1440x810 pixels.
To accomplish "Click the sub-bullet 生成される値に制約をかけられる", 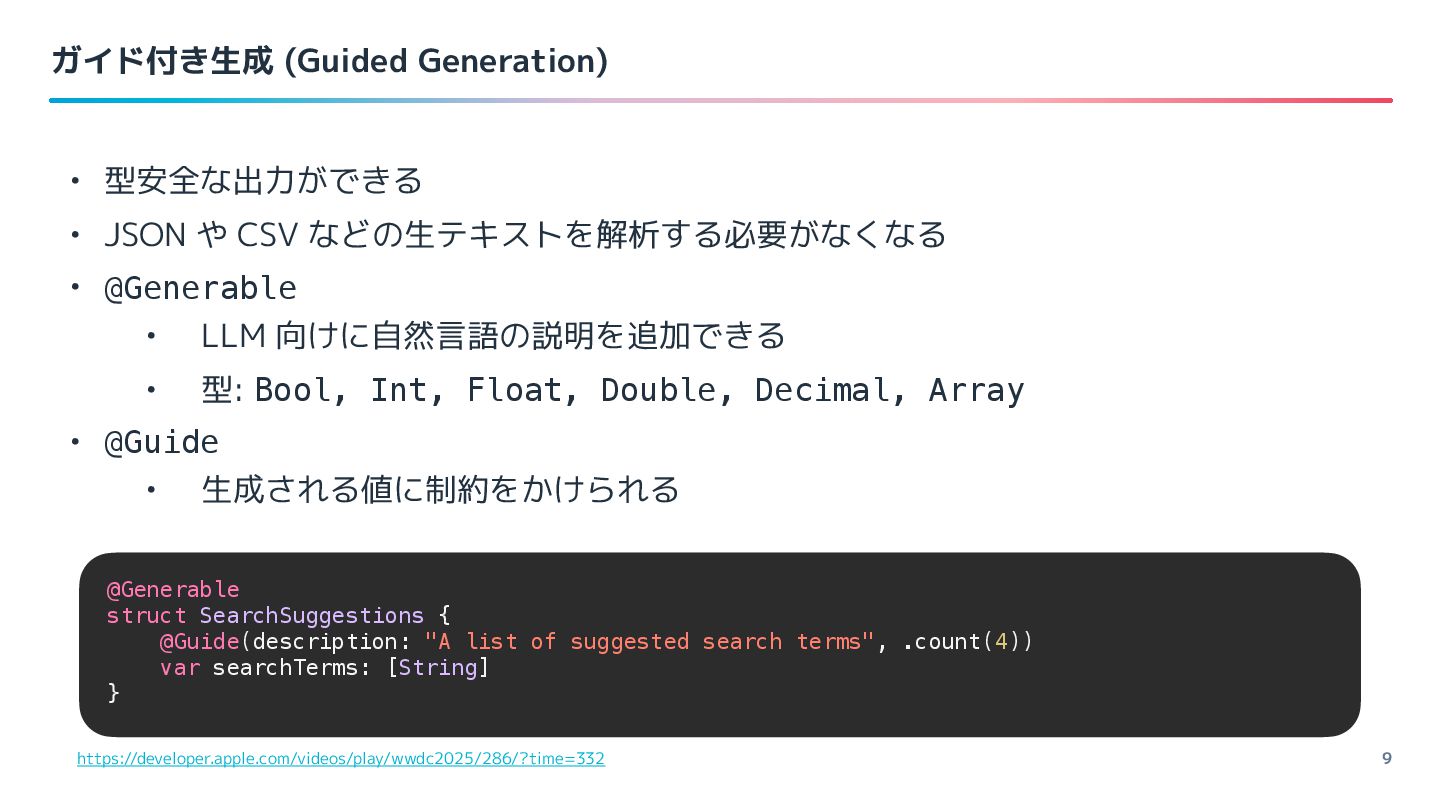I will 440,490.
